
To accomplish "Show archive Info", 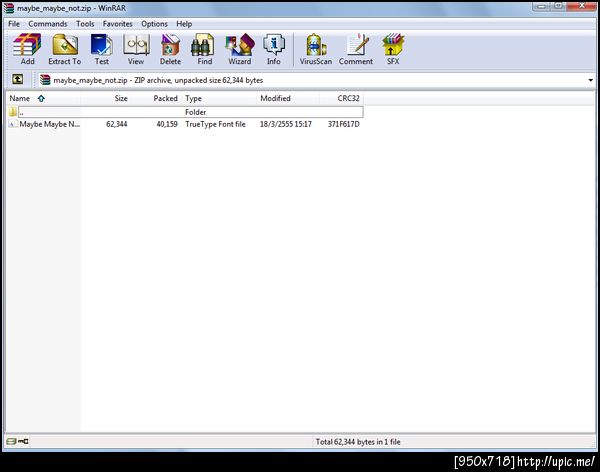I will point(274,49).
